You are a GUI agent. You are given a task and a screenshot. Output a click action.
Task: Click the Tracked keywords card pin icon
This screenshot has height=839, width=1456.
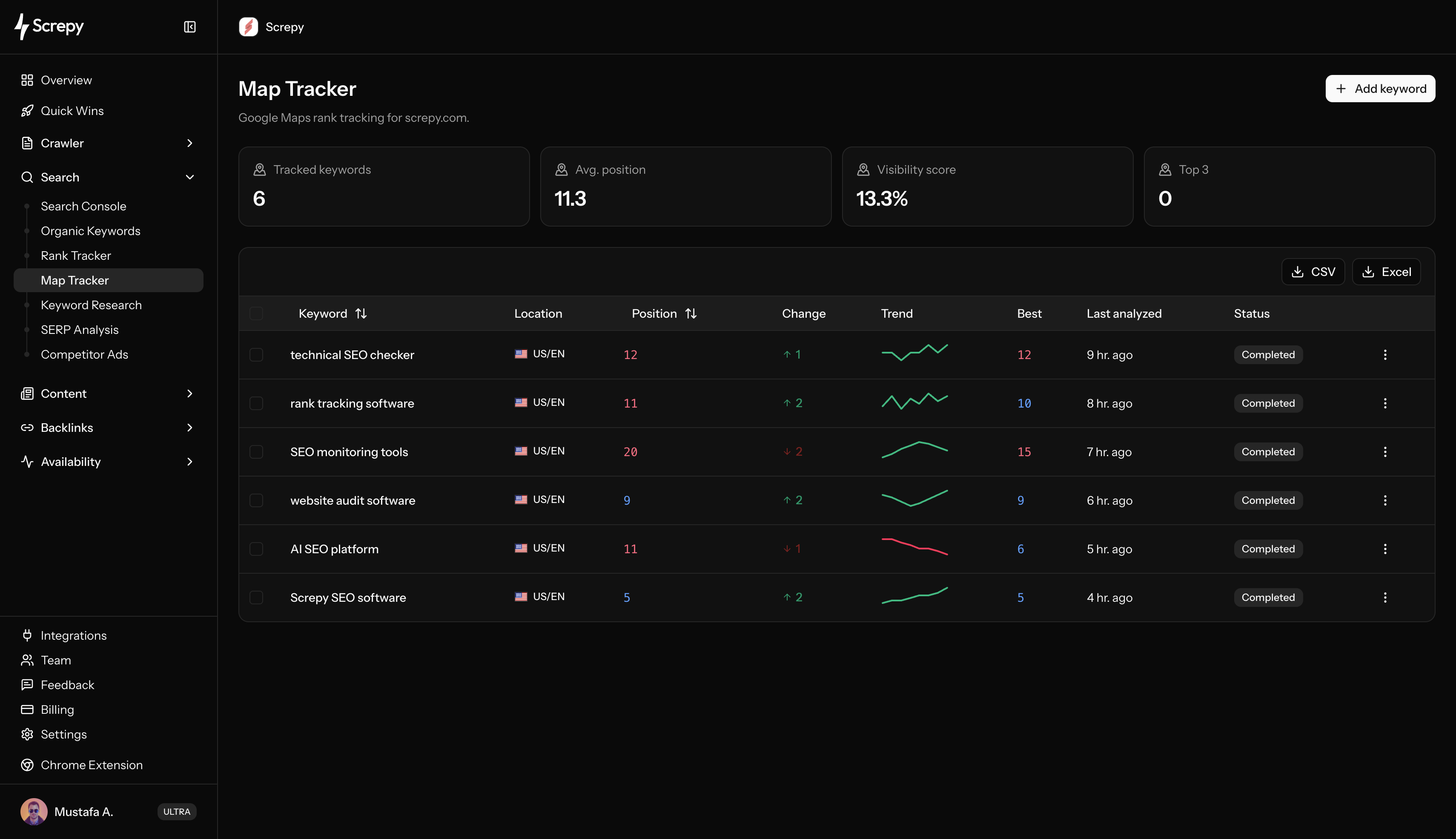pos(260,170)
